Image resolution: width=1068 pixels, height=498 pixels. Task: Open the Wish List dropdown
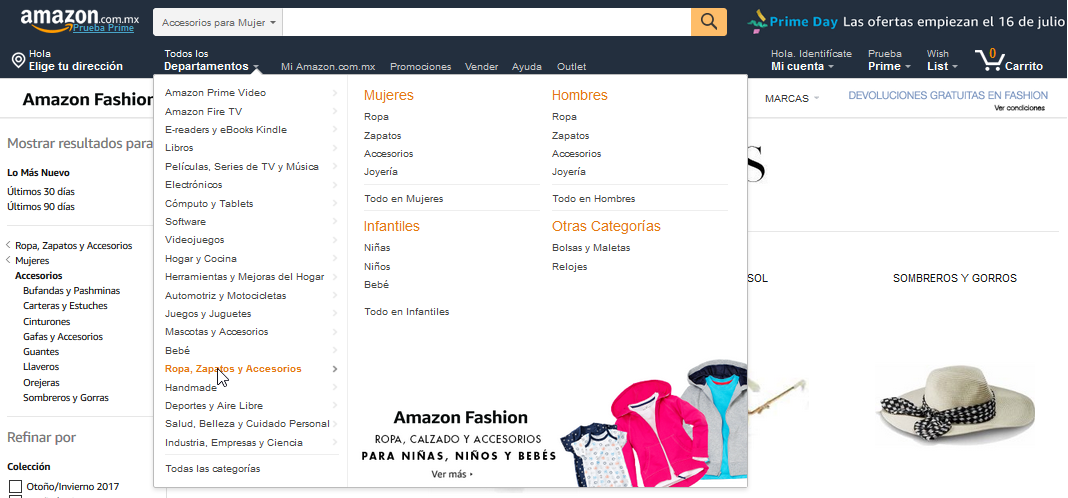coord(942,61)
